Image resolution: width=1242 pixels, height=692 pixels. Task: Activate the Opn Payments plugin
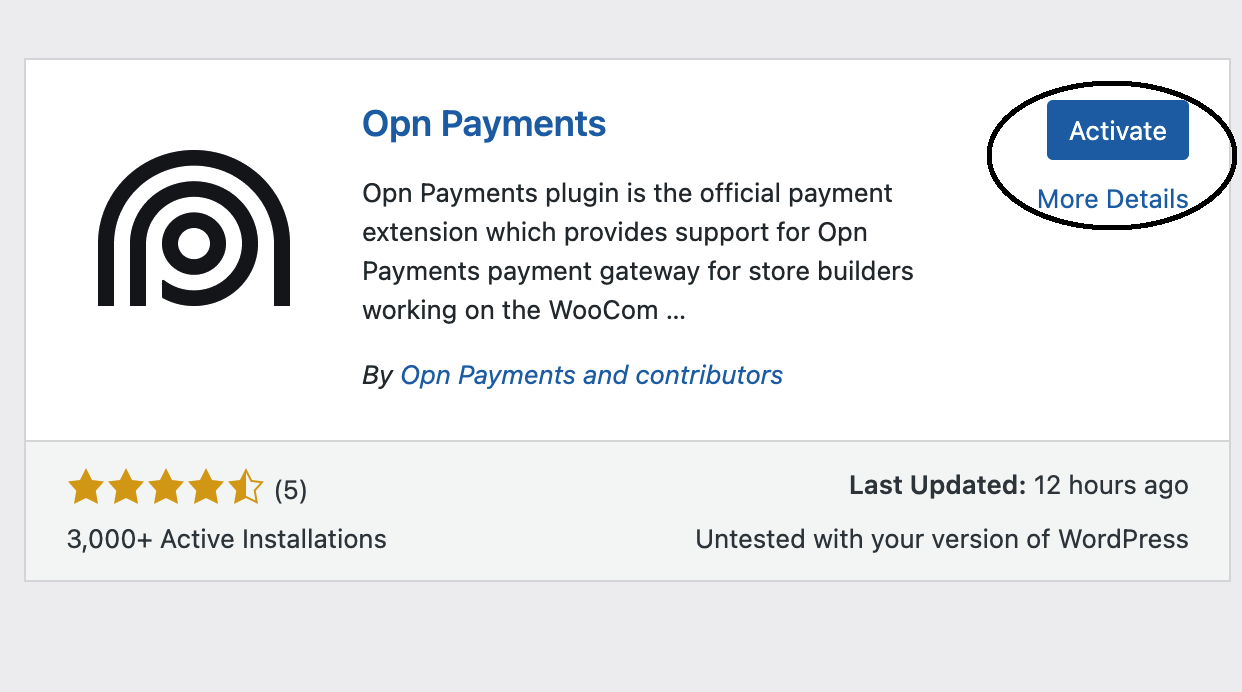tap(1117, 130)
